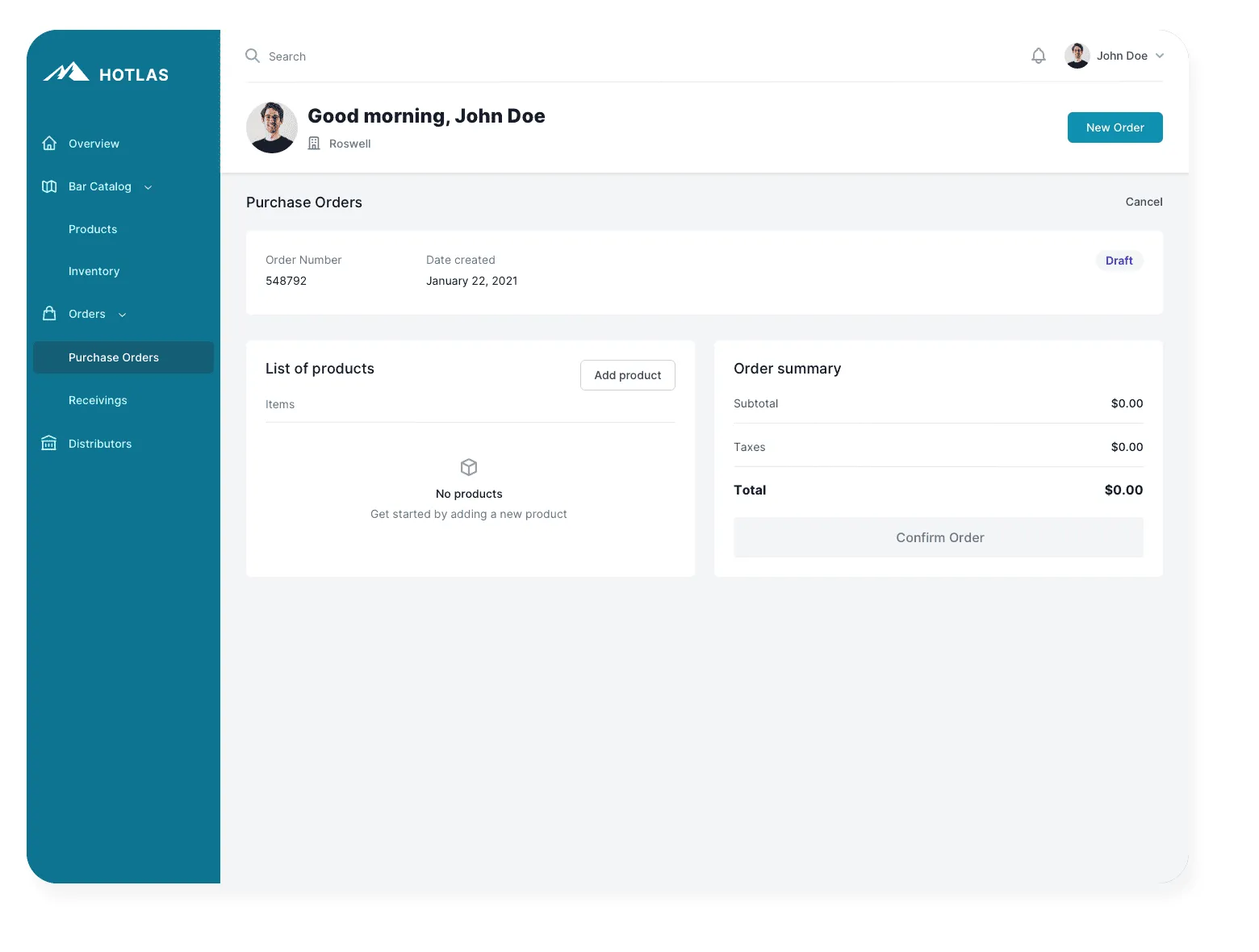Collapse the Bar Catalog chevron
Image resolution: width=1259 pixels, height=952 pixels.
148,187
